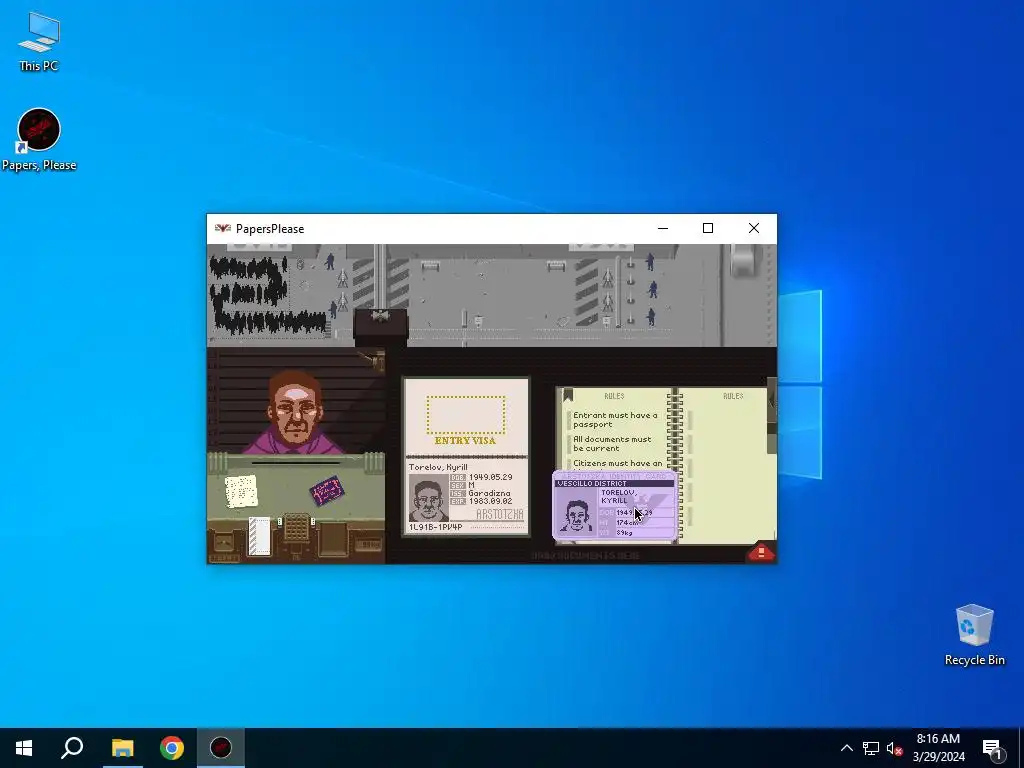Select the entrant's face in the booth window
Viewport: 1024px width, 768px height.
(295, 410)
